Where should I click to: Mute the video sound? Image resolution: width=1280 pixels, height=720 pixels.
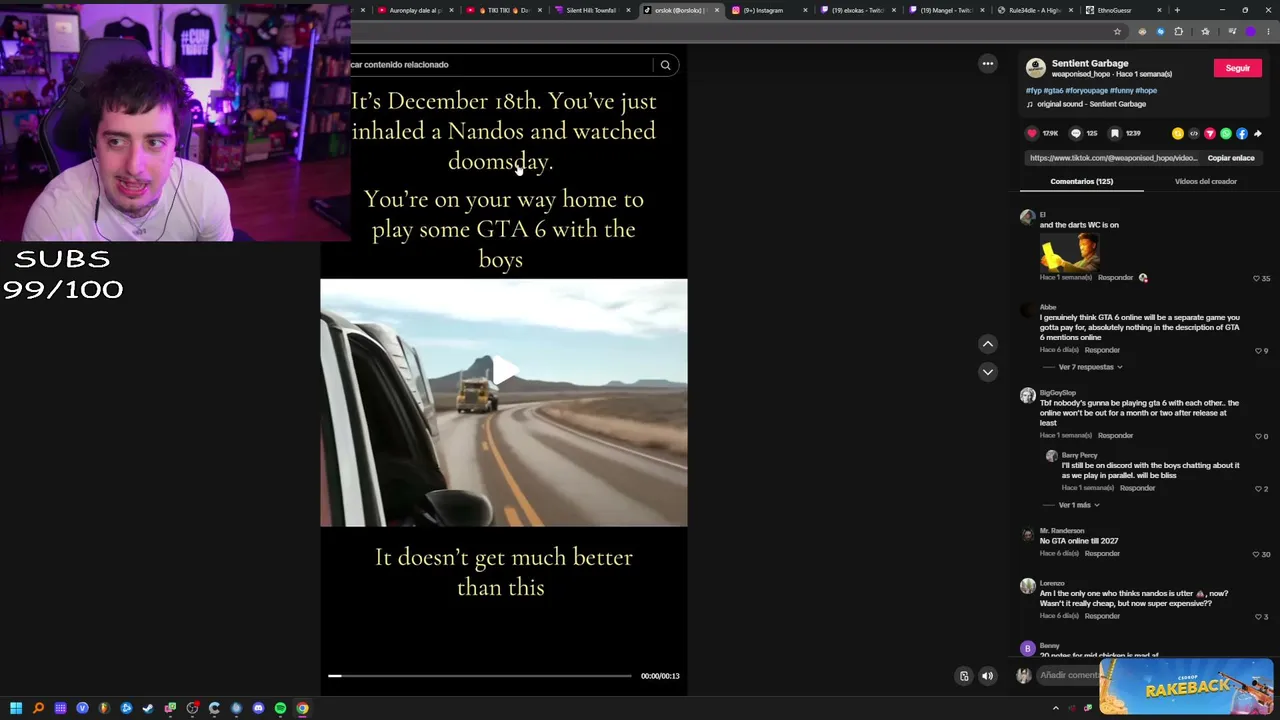pos(988,676)
